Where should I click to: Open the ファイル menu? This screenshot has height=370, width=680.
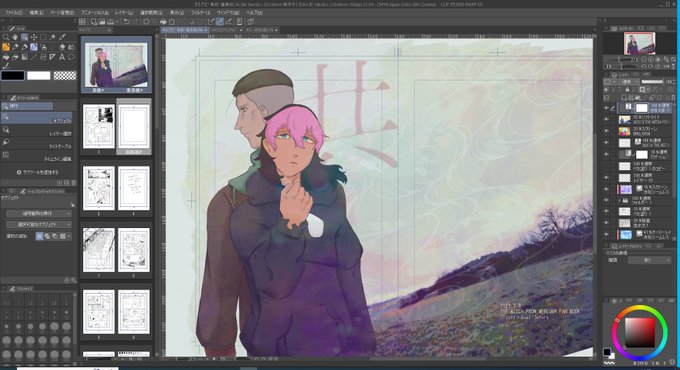[x=13, y=13]
